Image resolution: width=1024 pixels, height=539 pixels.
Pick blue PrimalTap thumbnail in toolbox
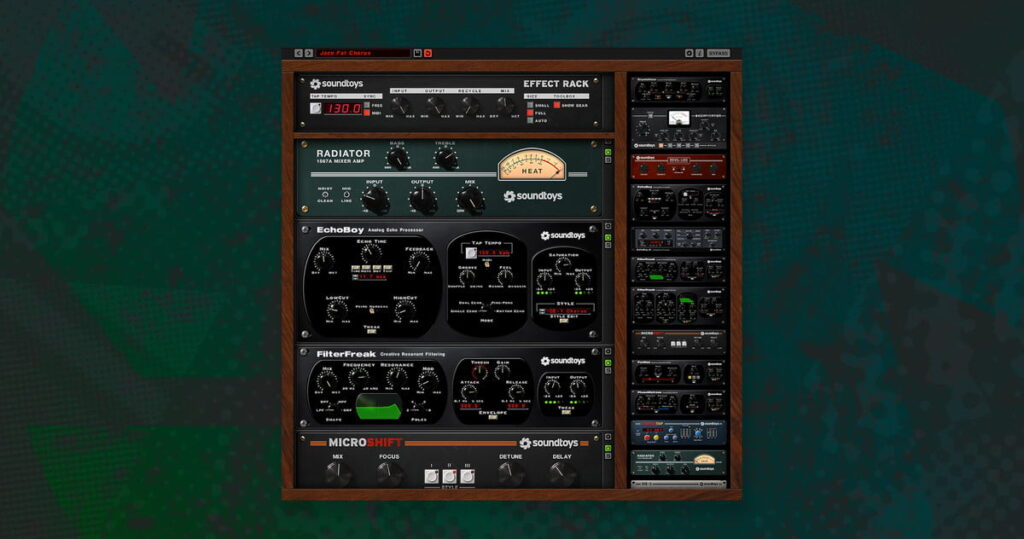tap(679, 433)
